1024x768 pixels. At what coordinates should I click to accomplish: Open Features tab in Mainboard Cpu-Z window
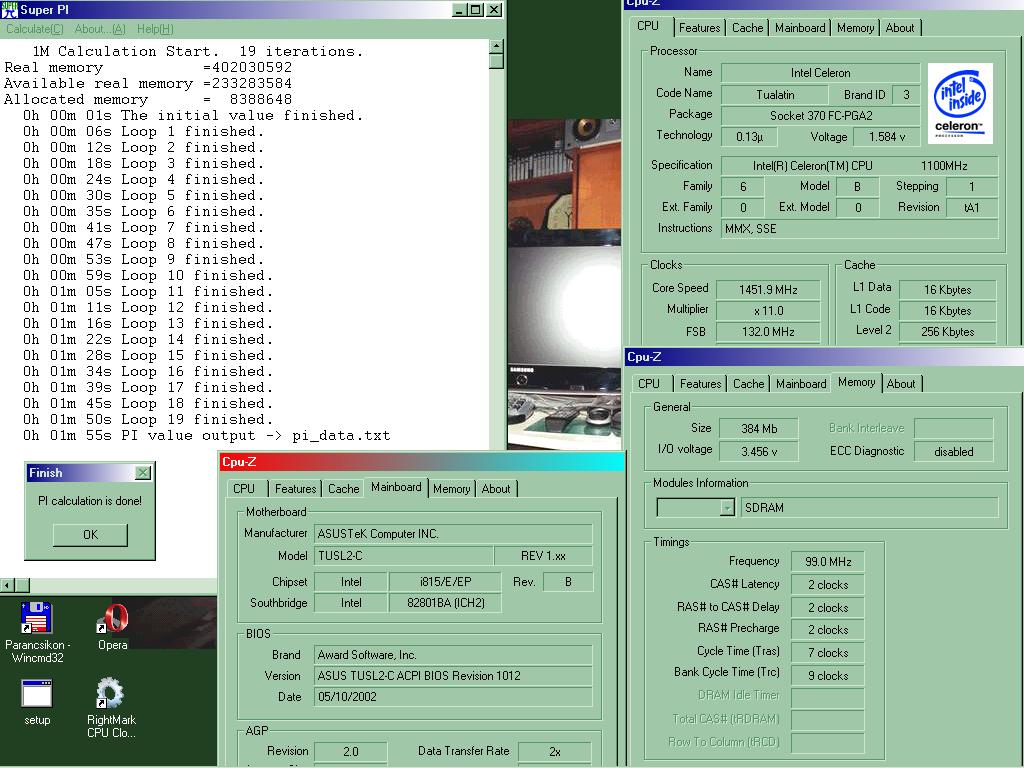[295, 488]
